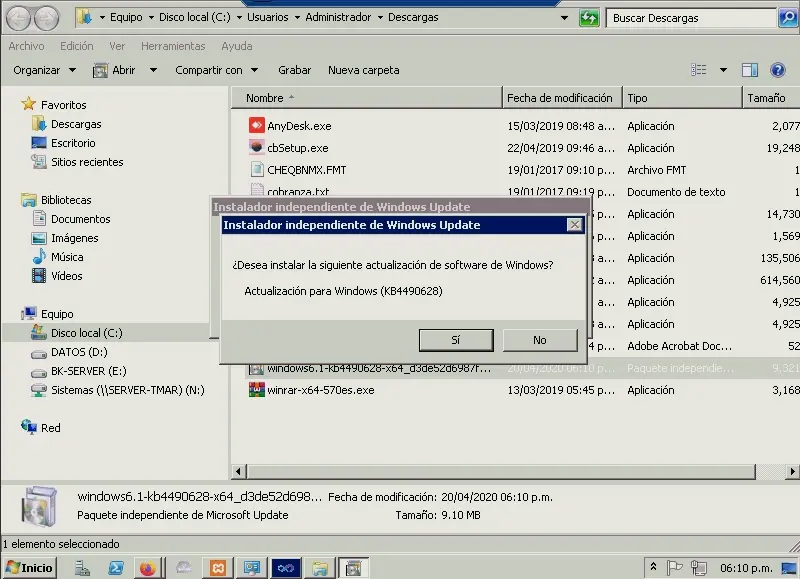Viewport: 800px width, 579px height.
Task: Focus the Buscar Descargas search field
Action: click(x=691, y=18)
